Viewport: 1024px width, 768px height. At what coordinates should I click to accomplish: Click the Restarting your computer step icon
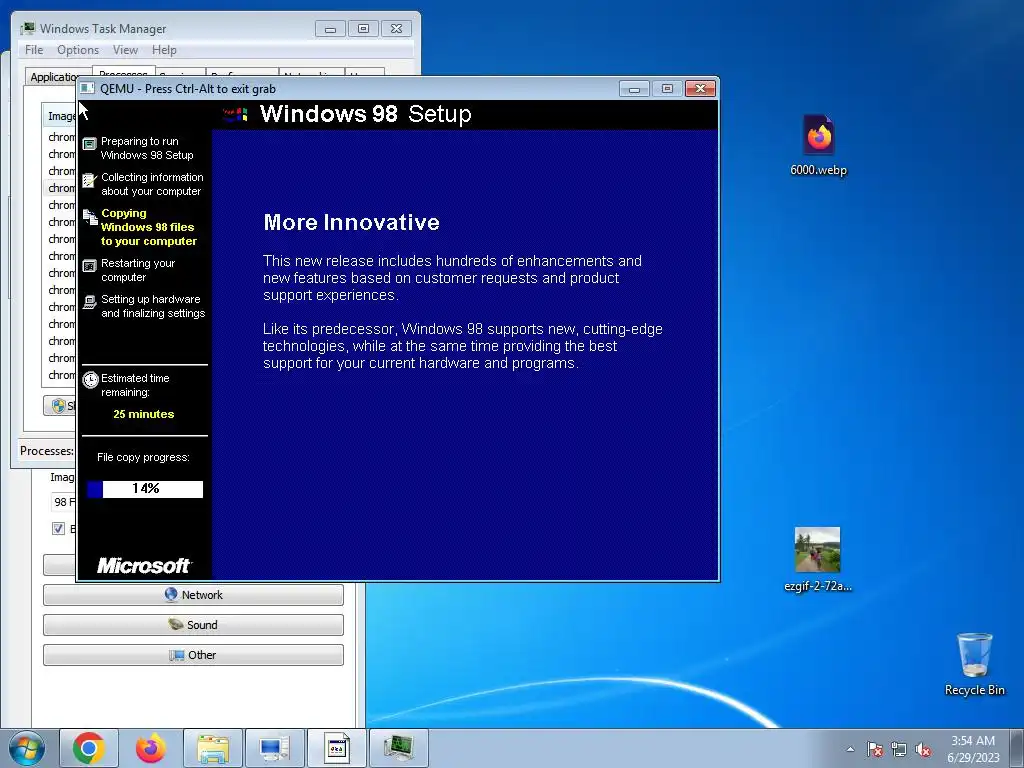click(89, 266)
